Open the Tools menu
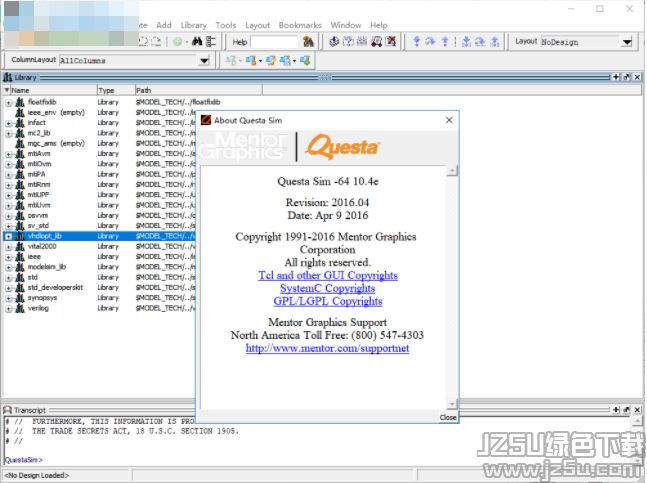The width and height of the screenshot is (647, 483). 226,25
